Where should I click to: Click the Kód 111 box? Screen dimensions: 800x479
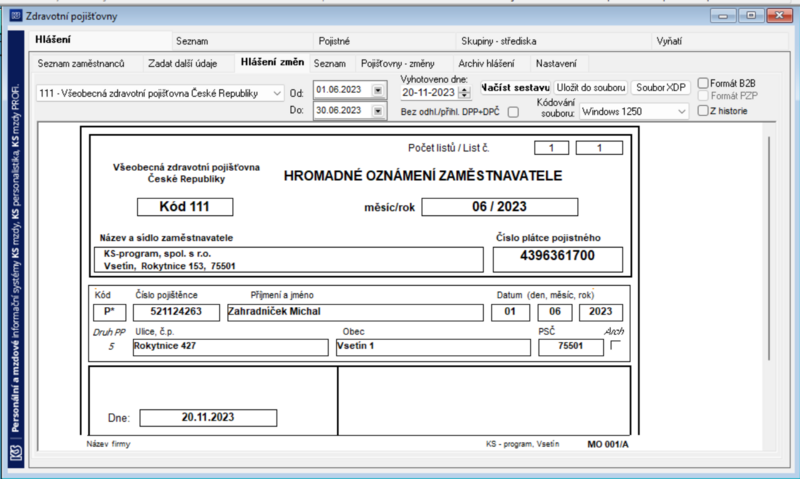(185, 207)
